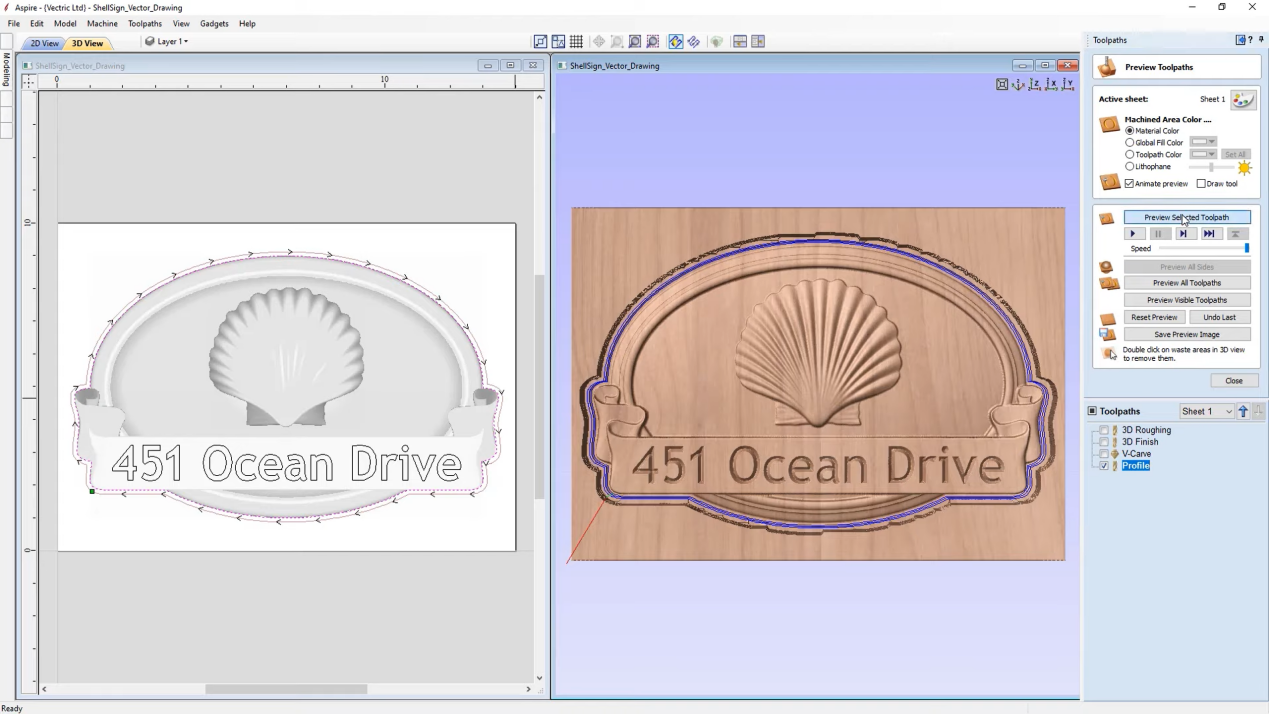Enable the Draw tool checkbox
Image resolution: width=1269 pixels, height=714 pixels.
point(1201,184)
